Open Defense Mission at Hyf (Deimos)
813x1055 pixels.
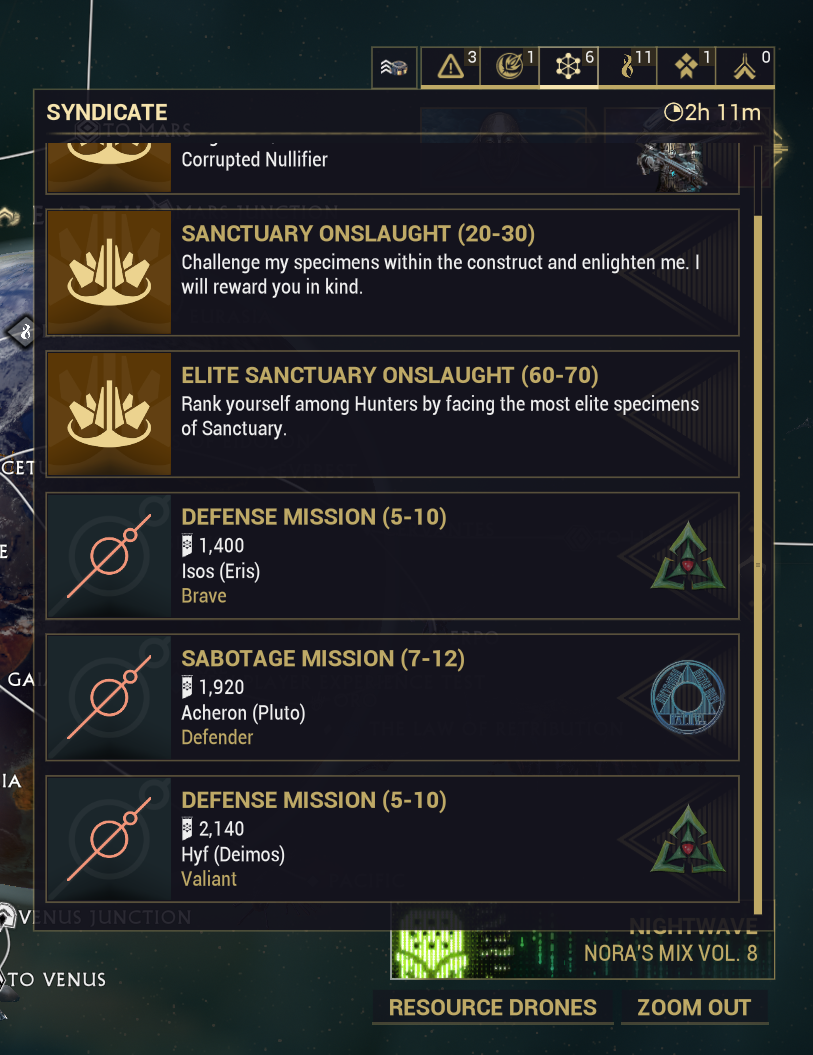pyautogui.click(x=392, y=839)
